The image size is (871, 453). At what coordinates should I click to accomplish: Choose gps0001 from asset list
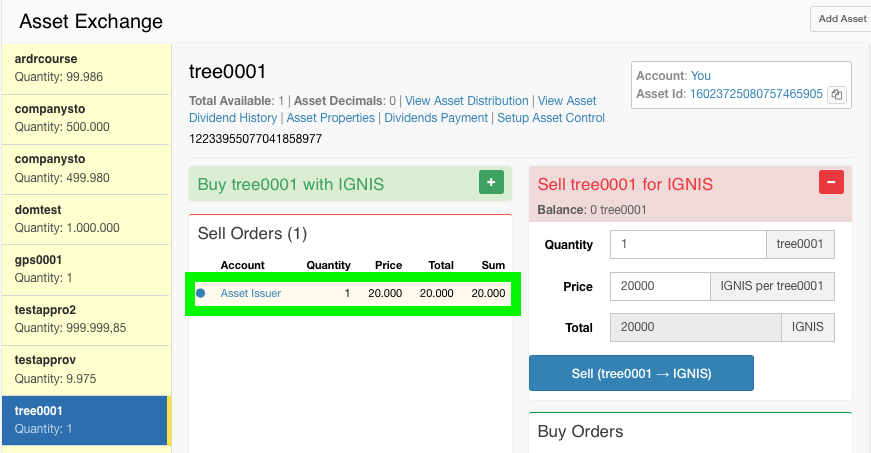(86, 268)
